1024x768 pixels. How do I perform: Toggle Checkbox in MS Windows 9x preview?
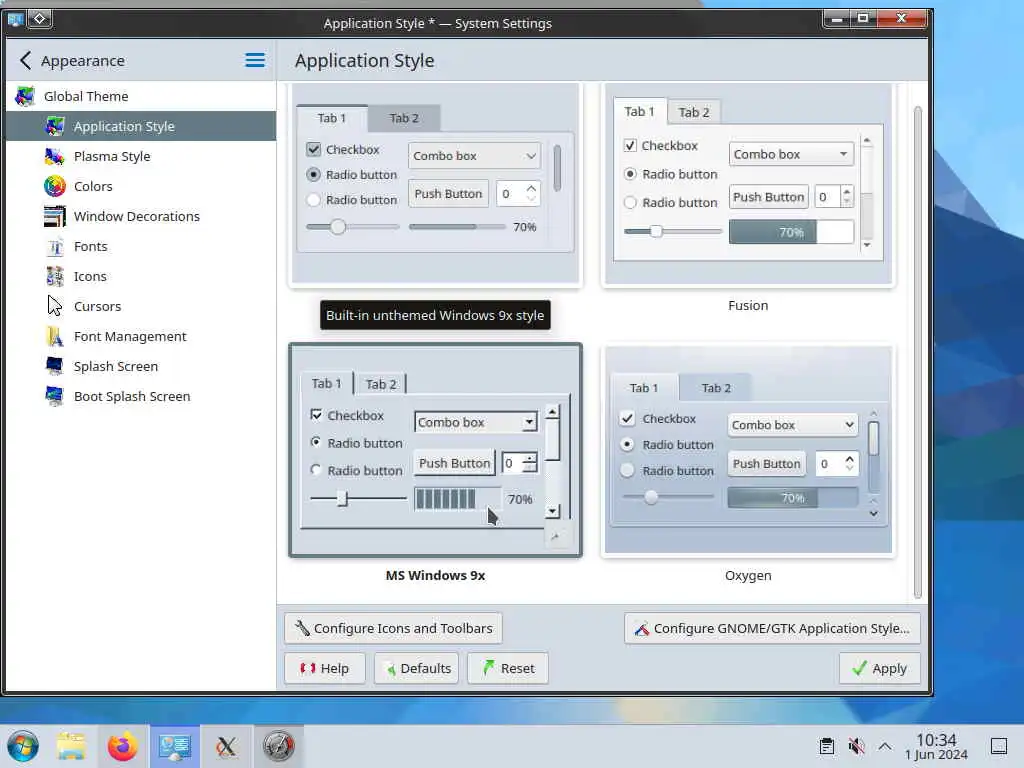(316, 415)
